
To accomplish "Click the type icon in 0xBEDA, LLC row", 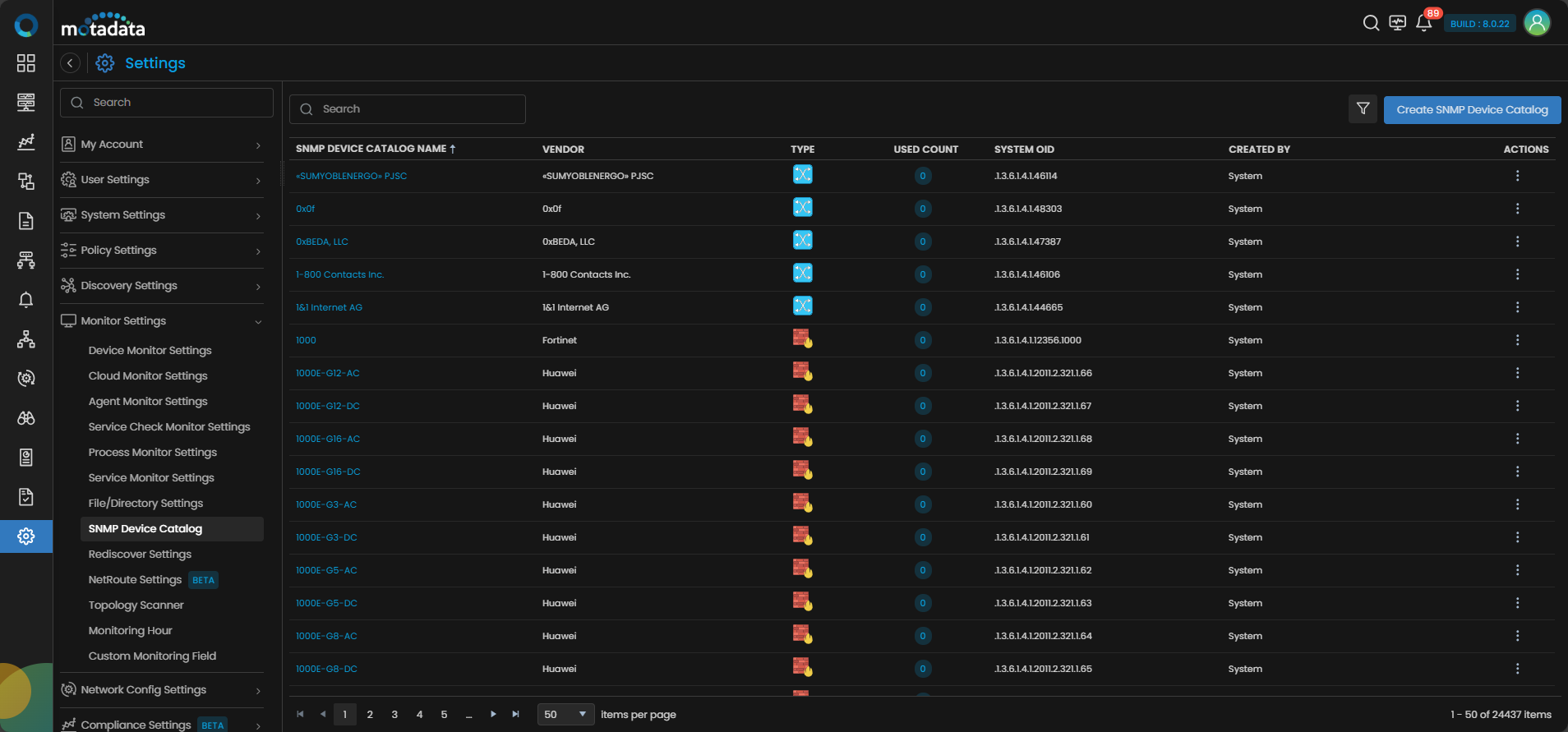I will [802, 240].
